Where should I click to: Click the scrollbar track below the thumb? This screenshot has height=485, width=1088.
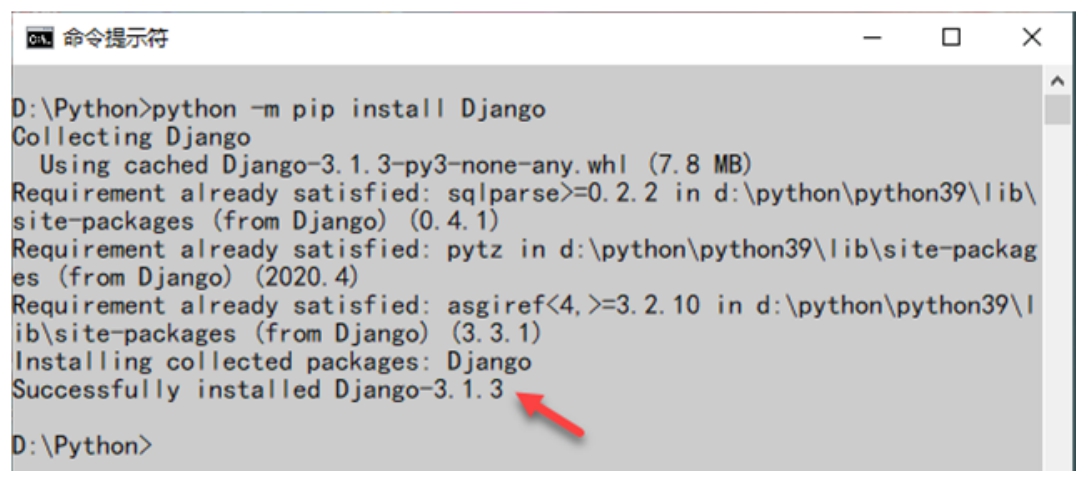click(x=1058, y=300)
